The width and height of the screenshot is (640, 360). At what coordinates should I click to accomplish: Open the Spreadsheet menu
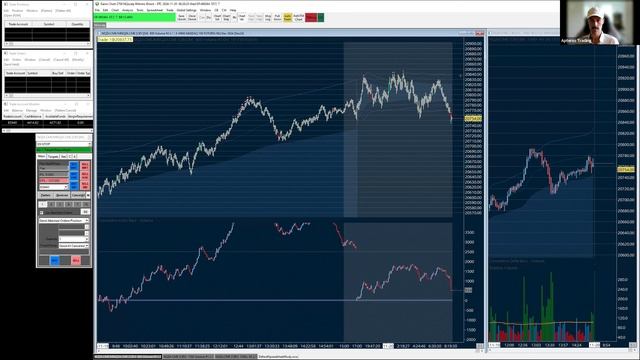[x=155, y=10]
